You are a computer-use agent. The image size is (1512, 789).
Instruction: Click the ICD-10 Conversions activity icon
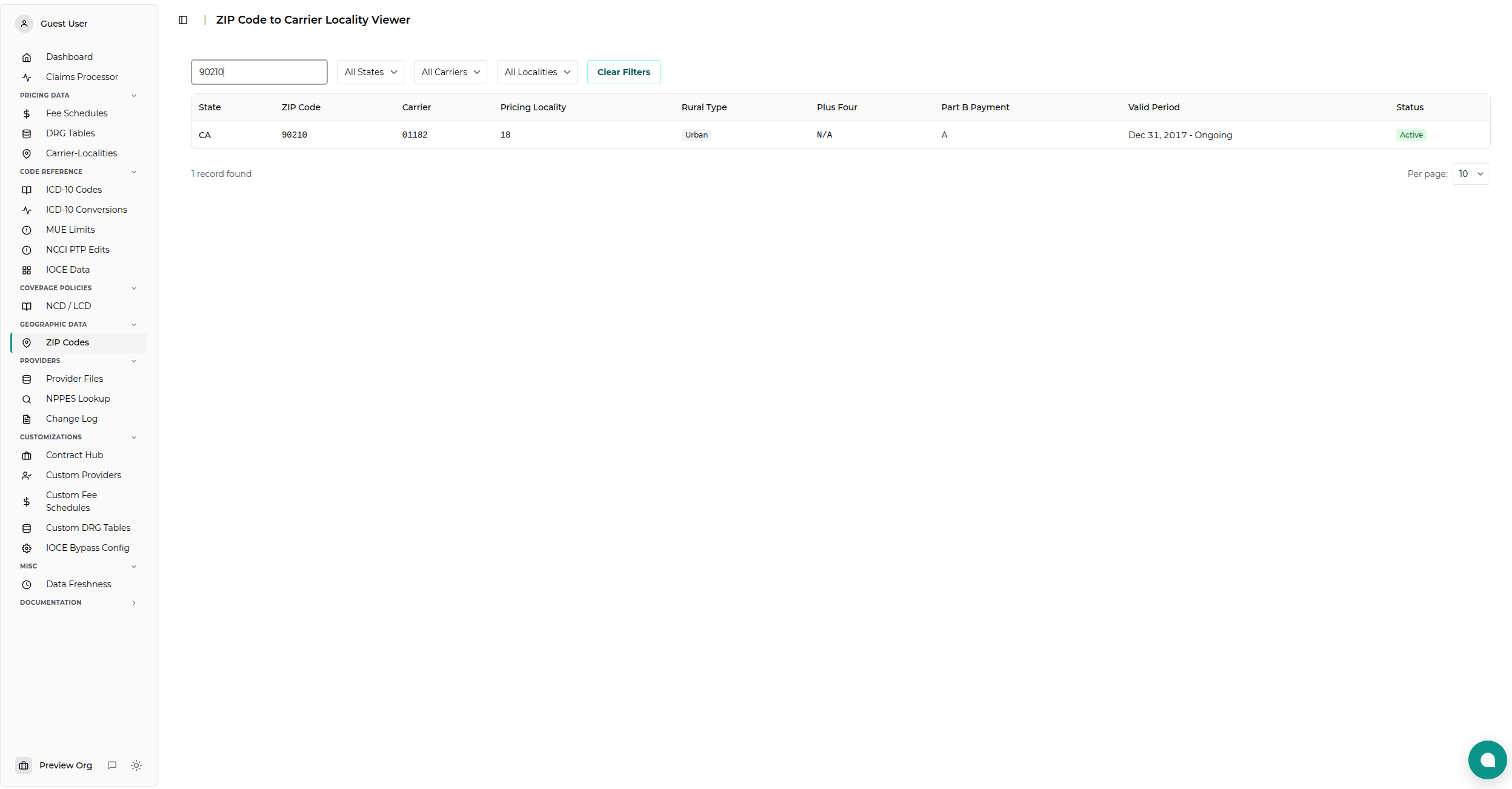point(27,210)
